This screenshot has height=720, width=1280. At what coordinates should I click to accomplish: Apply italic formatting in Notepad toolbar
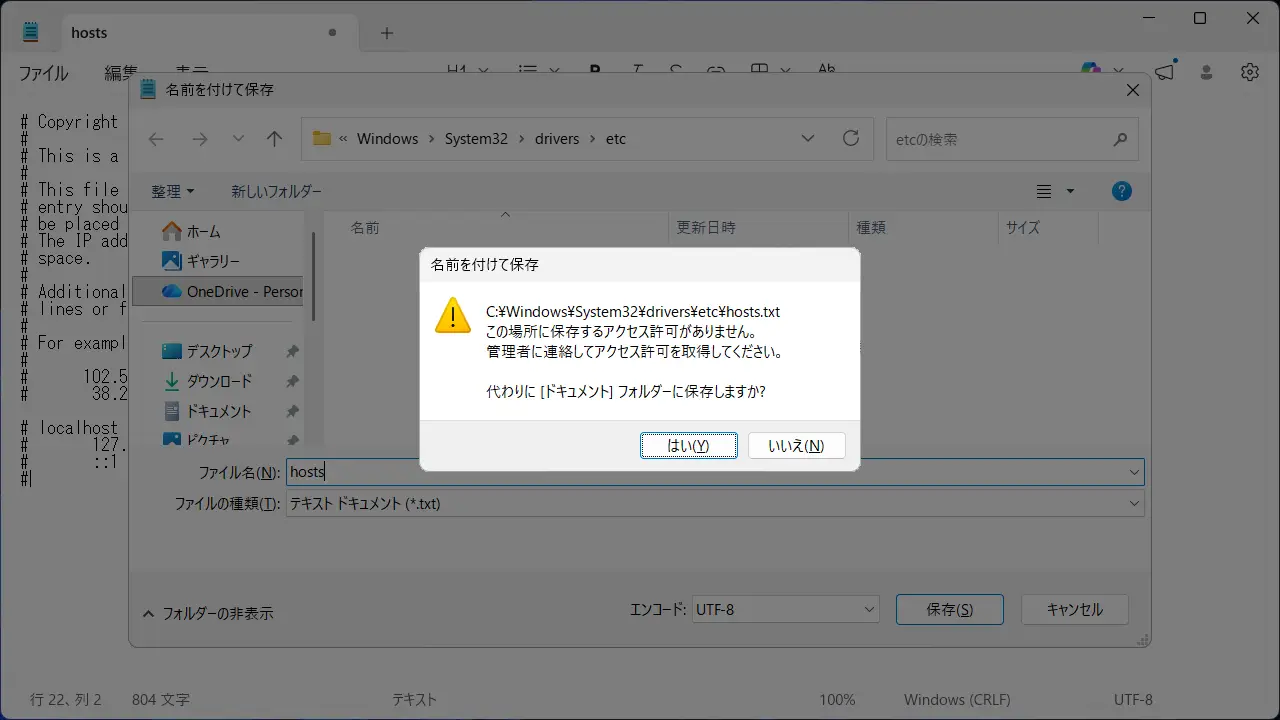tap(636, 70)
